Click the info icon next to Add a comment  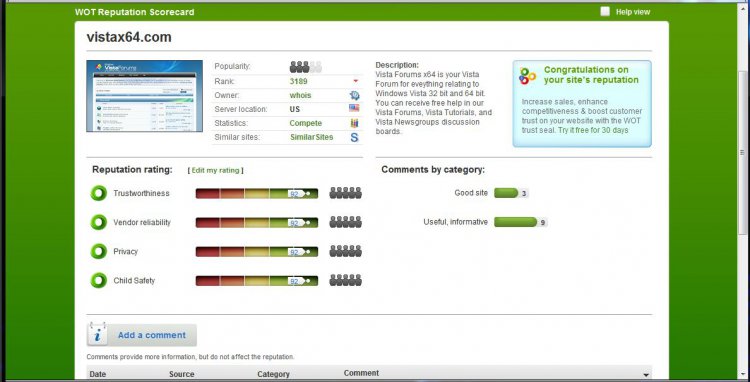[97, 334]
